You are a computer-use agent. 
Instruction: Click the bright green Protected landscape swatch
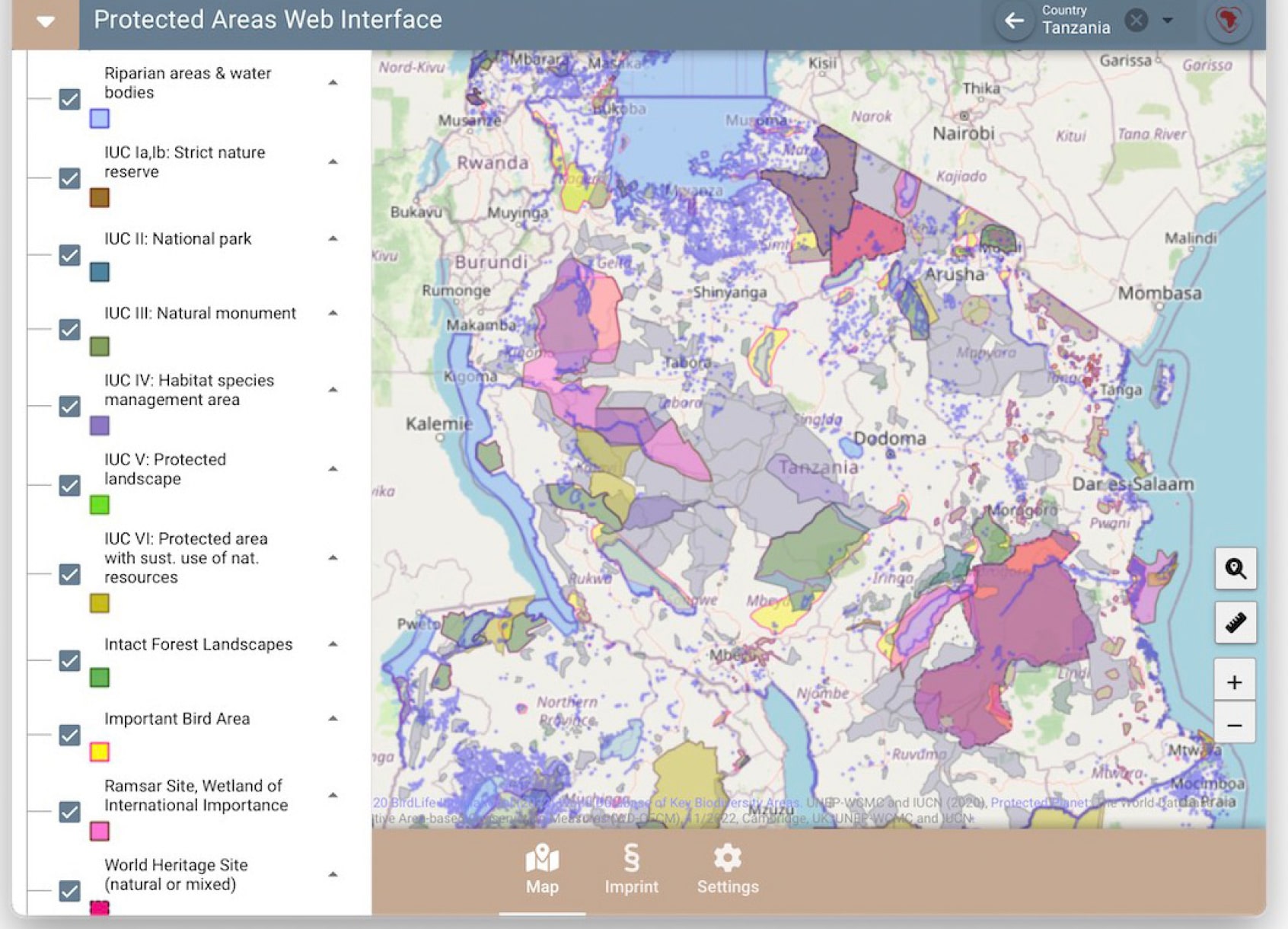[x=100, y=505]
